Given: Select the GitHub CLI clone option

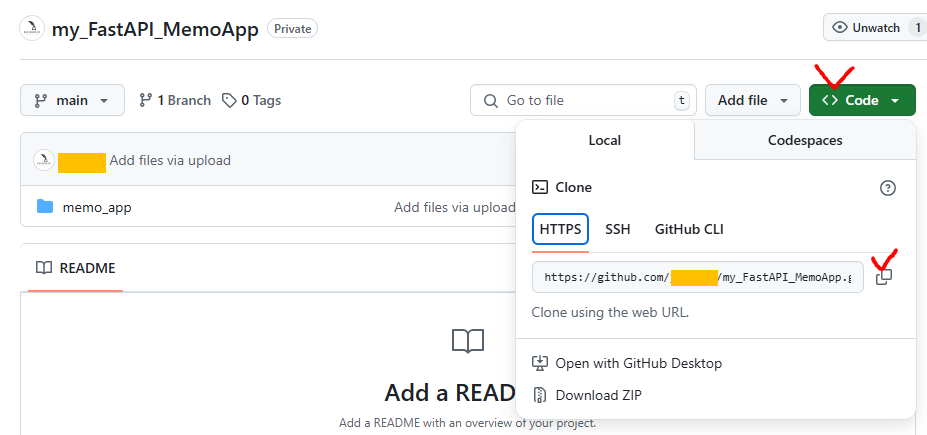Looking at the screenshot, I should click(689, 229).
